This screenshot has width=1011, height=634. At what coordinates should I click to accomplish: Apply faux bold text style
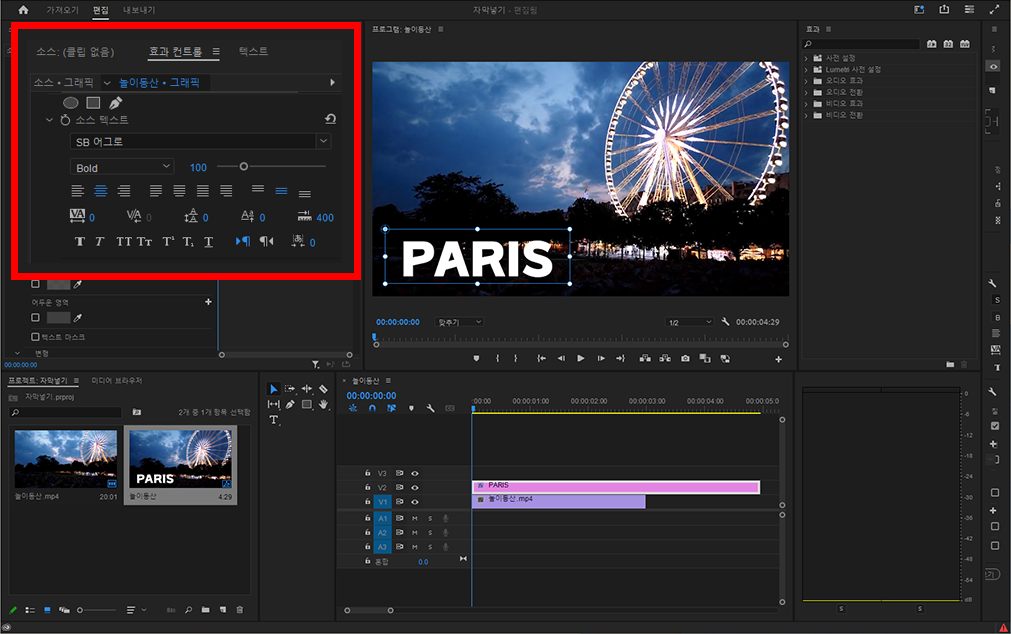[80, 242]
